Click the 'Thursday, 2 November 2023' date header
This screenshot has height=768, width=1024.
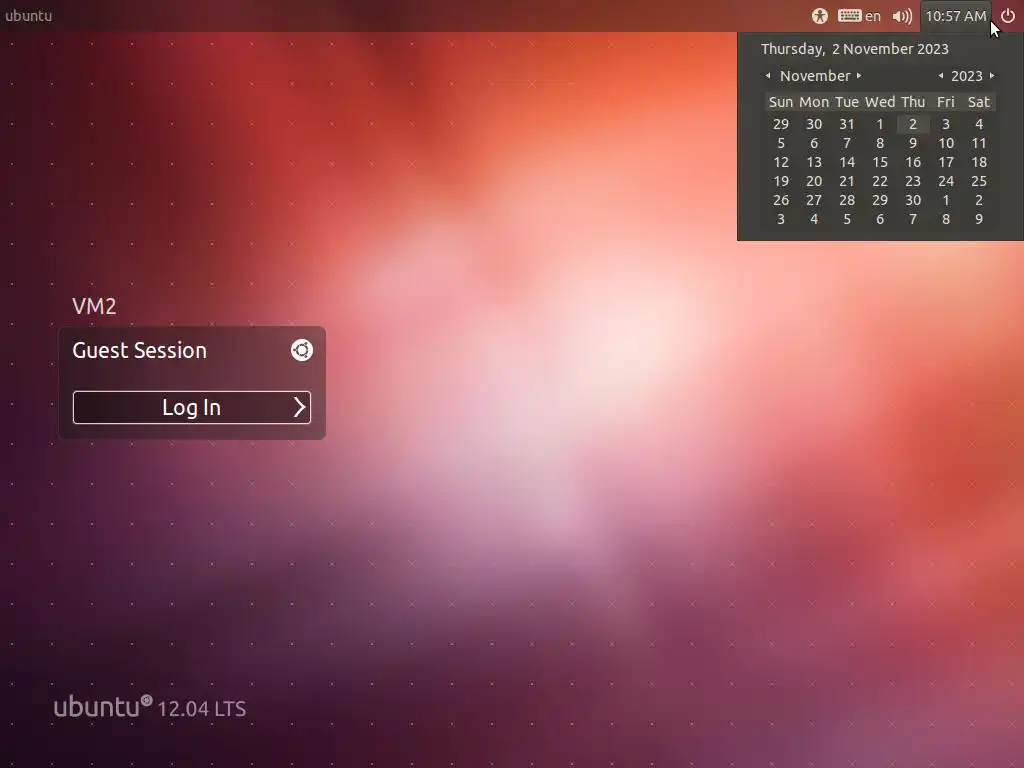(x=855, y=49)
